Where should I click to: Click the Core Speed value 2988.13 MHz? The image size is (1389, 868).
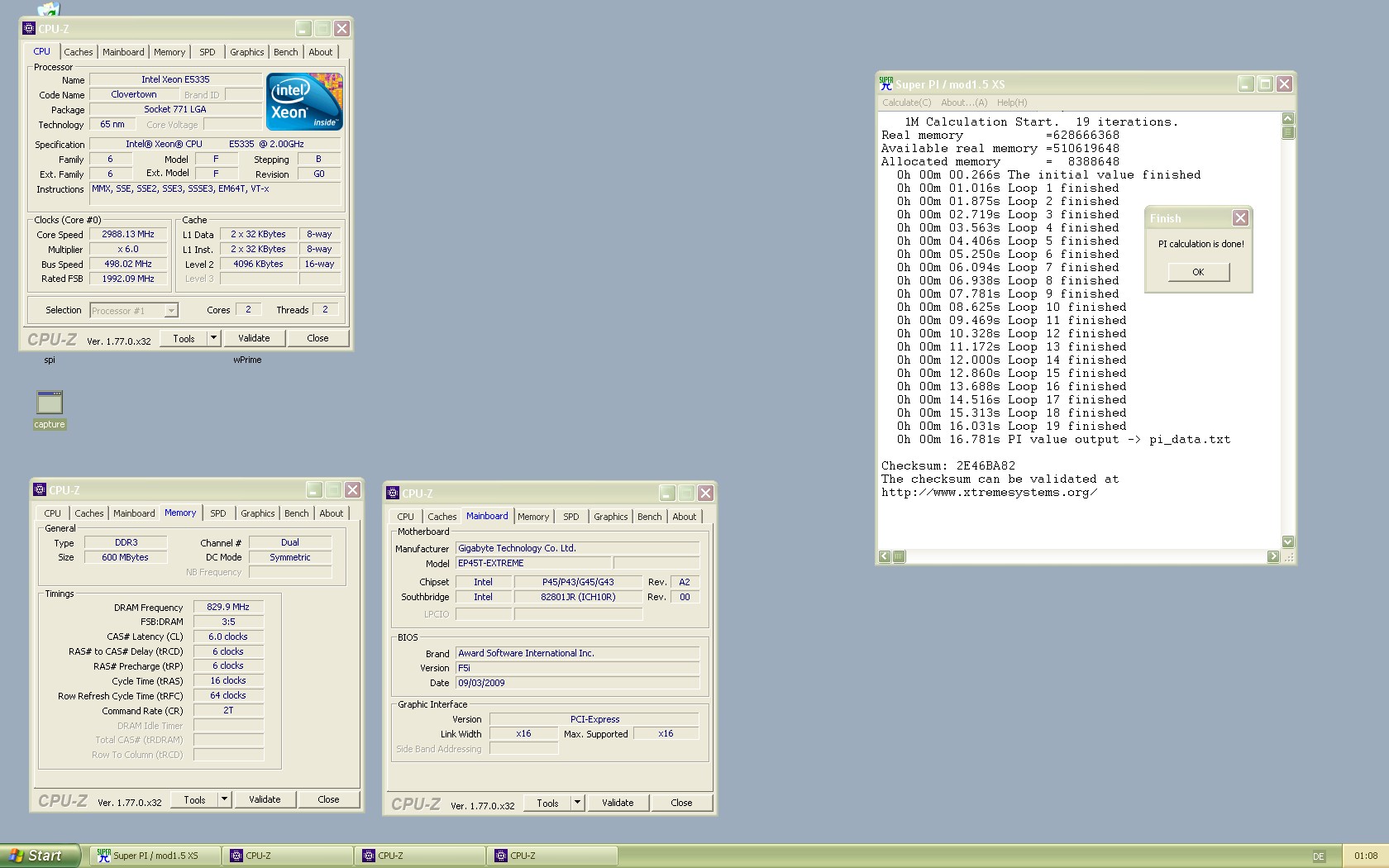(128, 235)
